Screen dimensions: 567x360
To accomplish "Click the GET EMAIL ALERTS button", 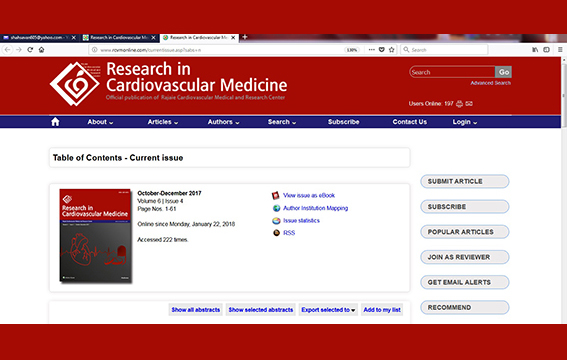I will pyautogui.click(x=465, y=282).
